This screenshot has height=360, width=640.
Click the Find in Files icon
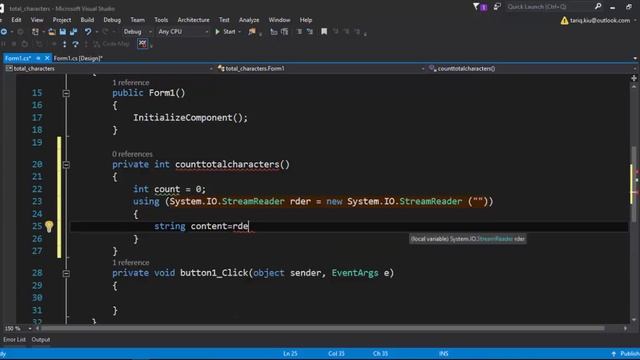[x=252, y=31]
